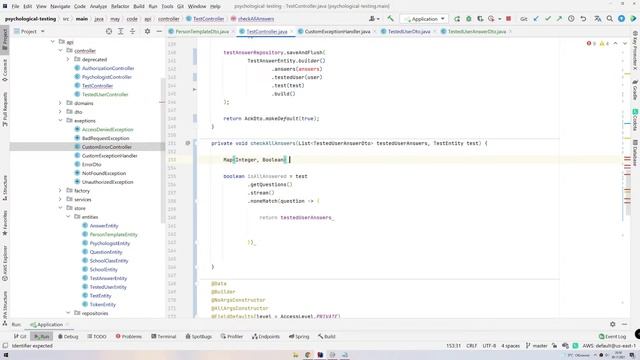The image size is (640, 360).
Task: Click the Translate icon in toolbar
Action: [598, 19]
